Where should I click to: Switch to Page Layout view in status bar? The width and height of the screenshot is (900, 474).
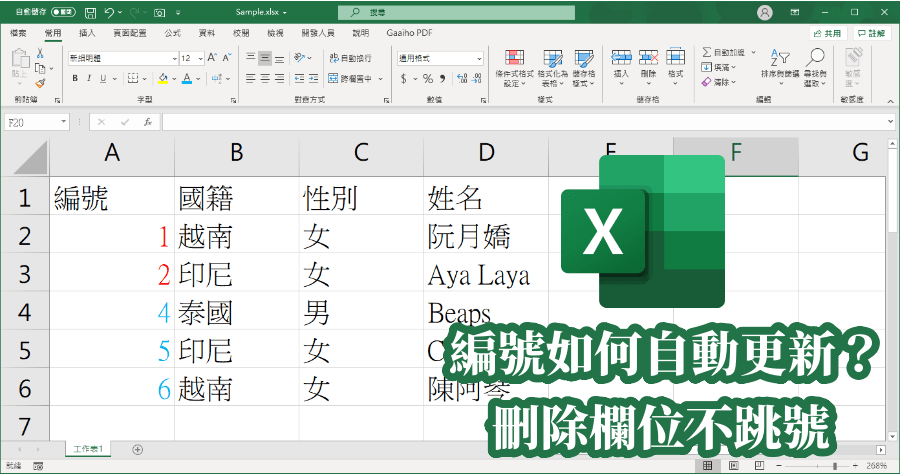(734, 465)
